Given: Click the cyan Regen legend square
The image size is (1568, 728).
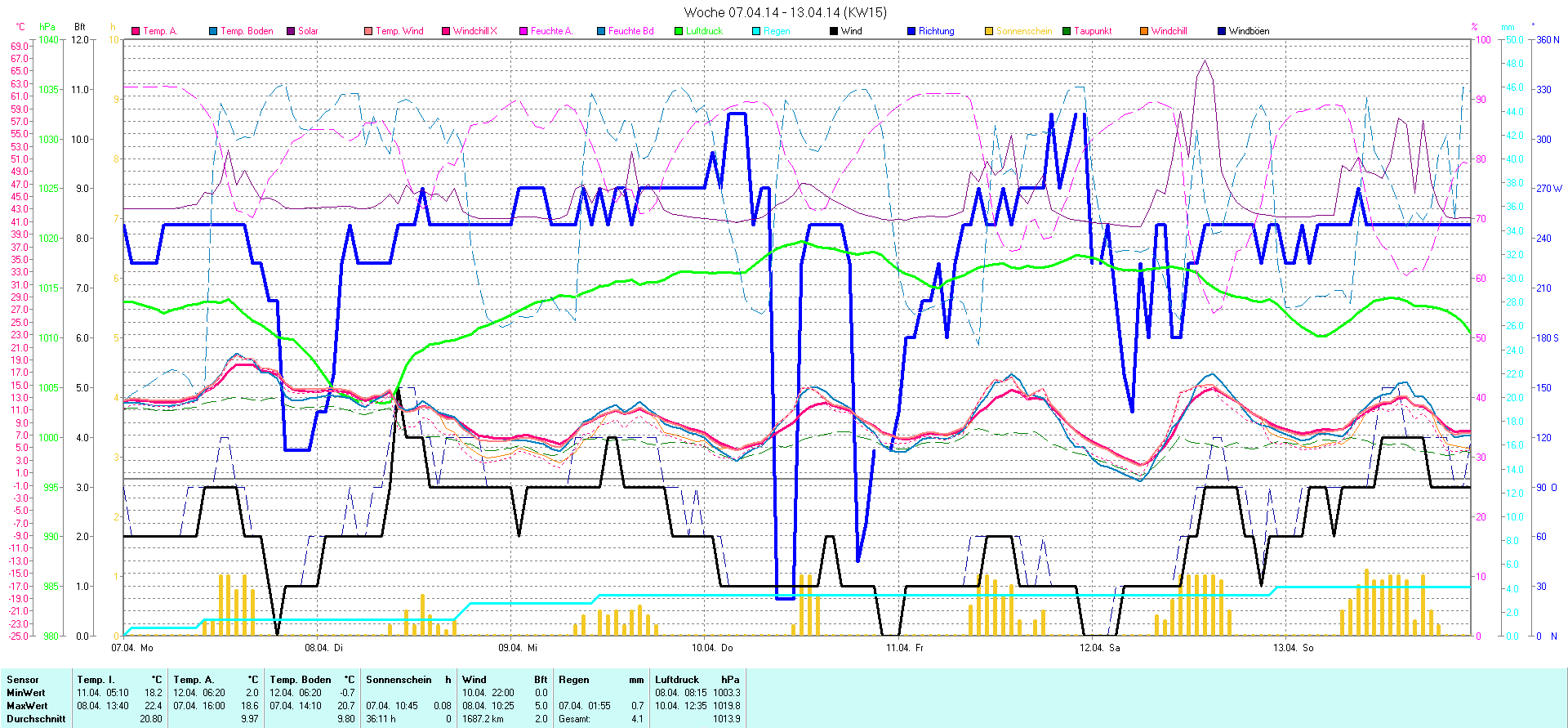Looking at the screenshot, I should (x=756, y=31).
